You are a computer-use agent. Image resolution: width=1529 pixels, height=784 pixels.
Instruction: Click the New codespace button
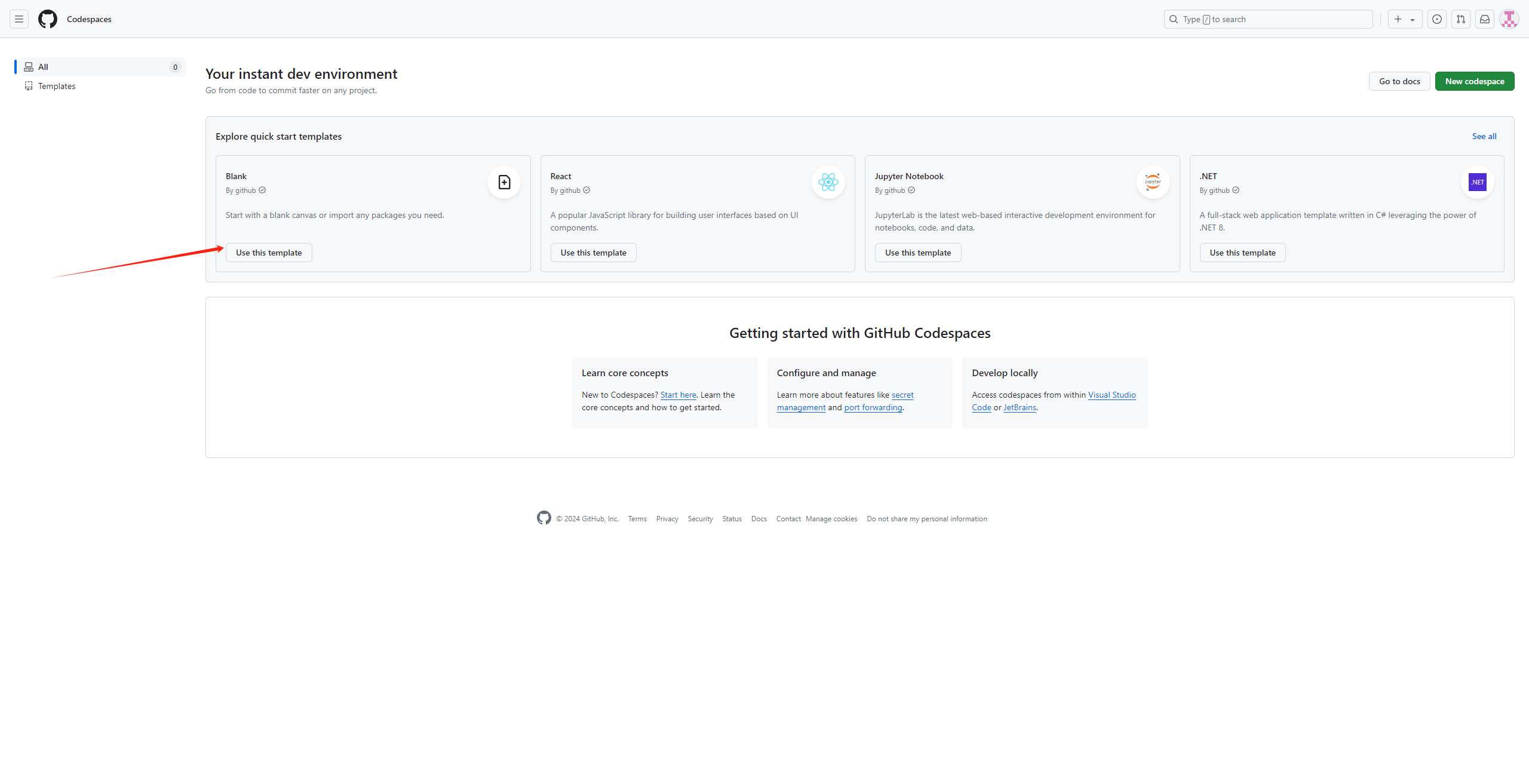click(x=1475, y=81)
